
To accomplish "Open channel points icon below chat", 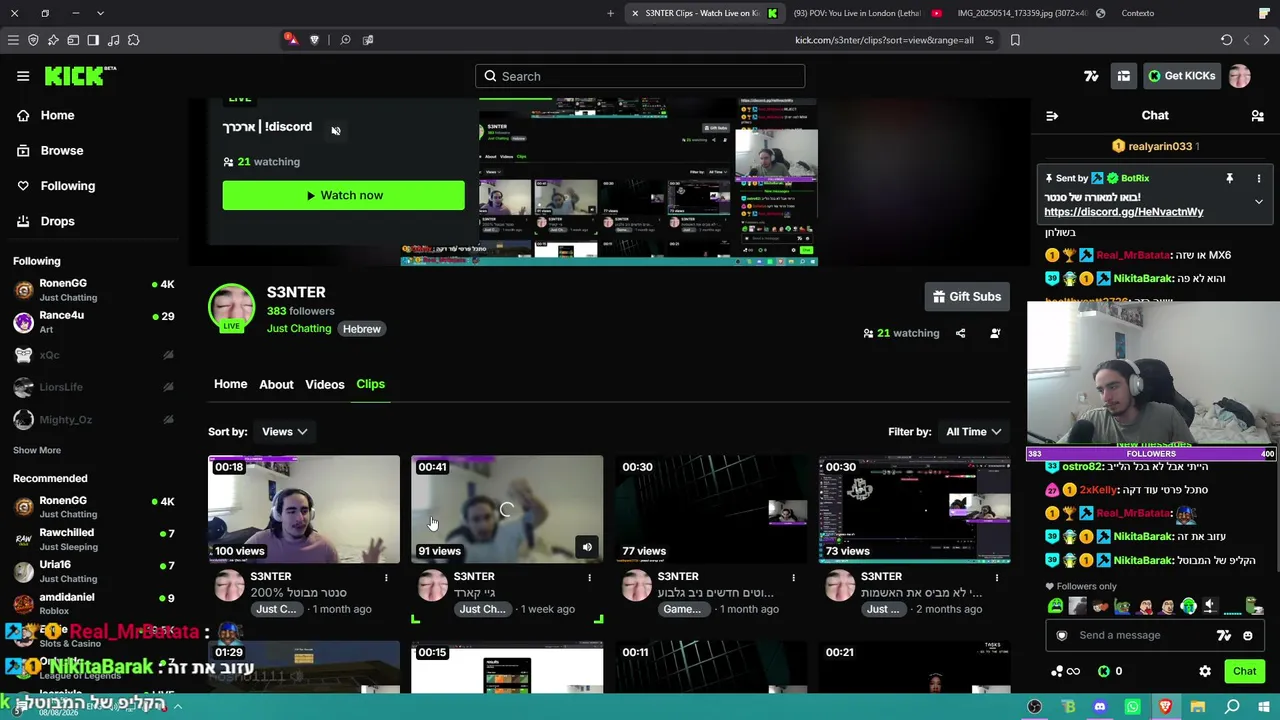I will pos(1065,671).
